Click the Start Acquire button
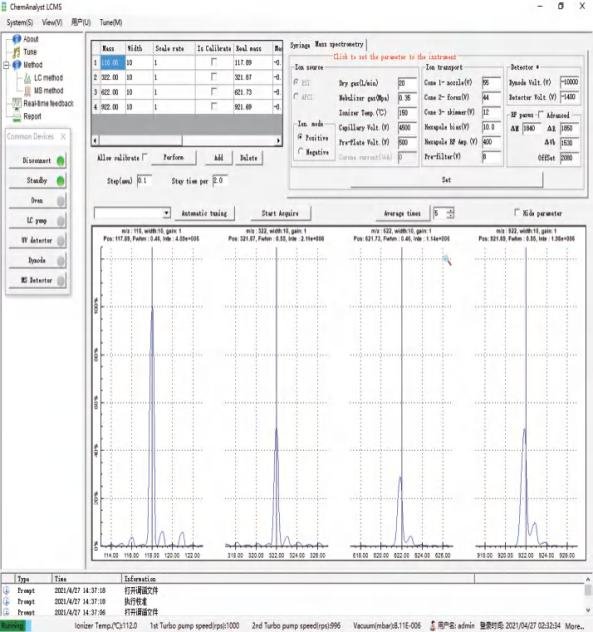Image resolution: width=593 pixels, height=632 pixels. [280, 213]
